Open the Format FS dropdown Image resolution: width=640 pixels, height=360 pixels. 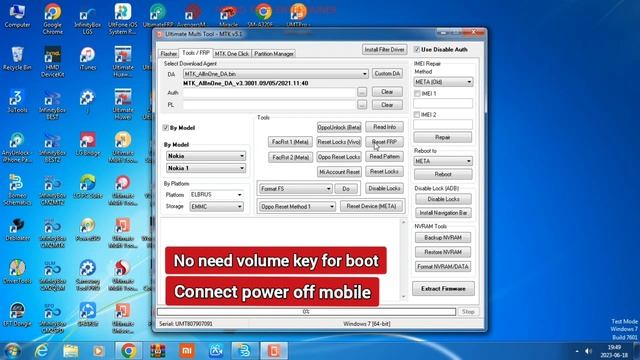pos(296,189)
